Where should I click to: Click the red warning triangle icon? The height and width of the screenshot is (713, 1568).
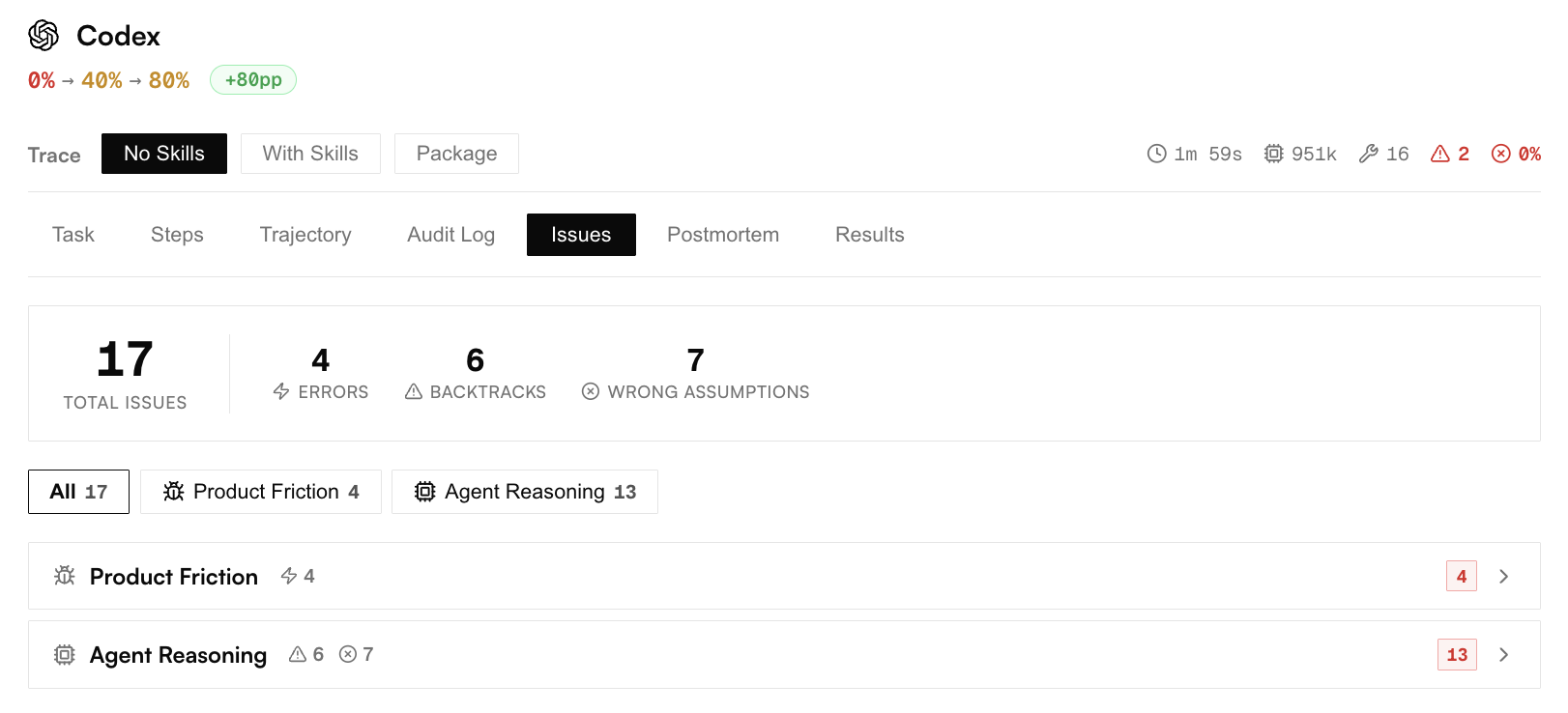(x=1439, y=154)
